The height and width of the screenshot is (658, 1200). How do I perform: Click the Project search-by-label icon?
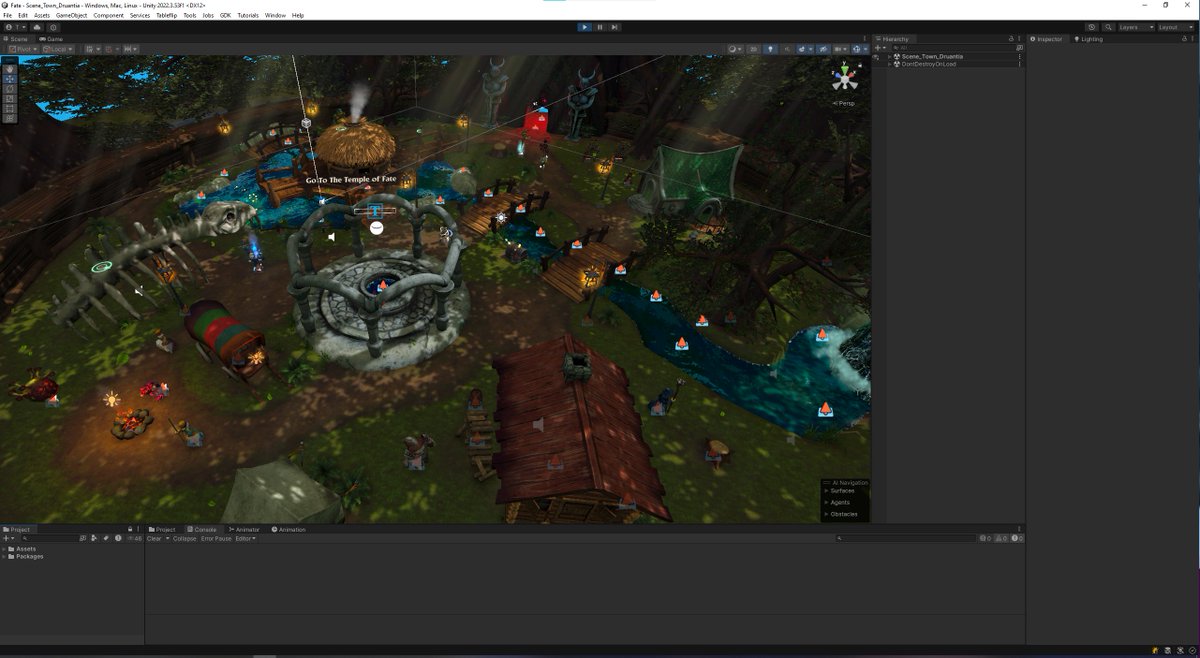(106, 538)
